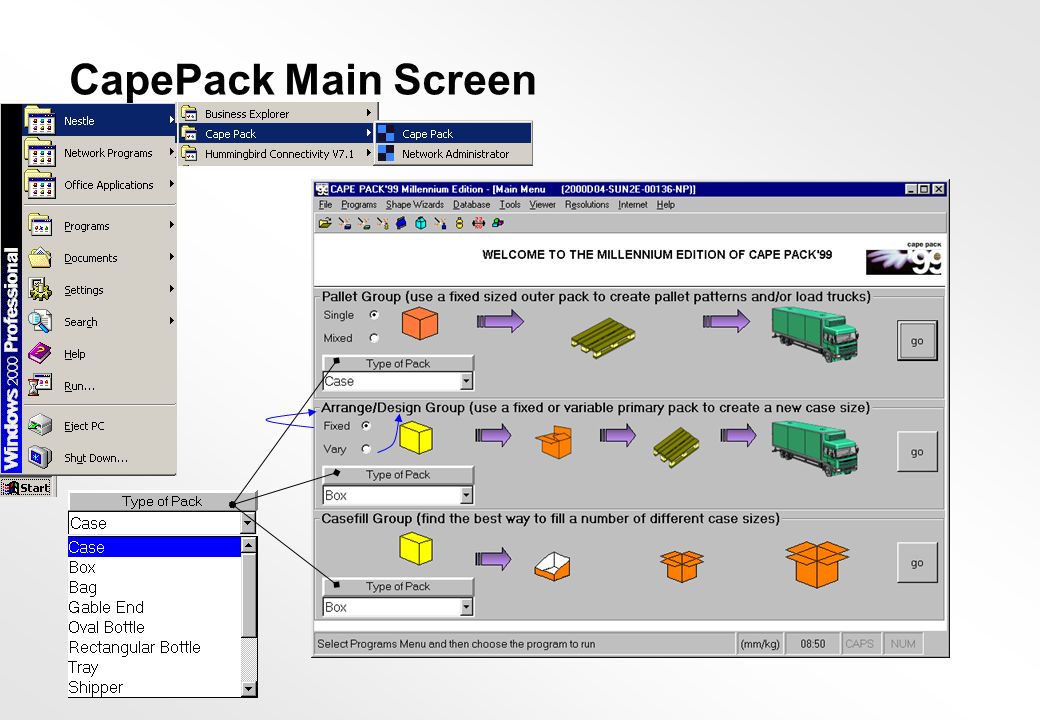Click the red weight scale toolbar icon
1040x720 pixels.
pyautogui.click(x=478, y=223)
